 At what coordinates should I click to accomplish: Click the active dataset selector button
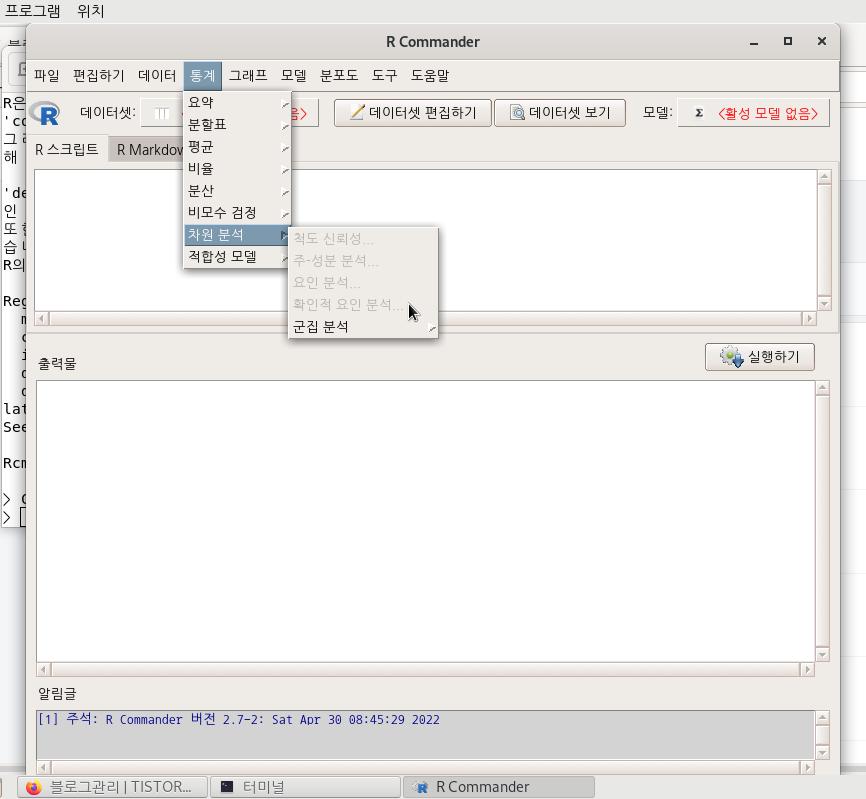point(229,113)
